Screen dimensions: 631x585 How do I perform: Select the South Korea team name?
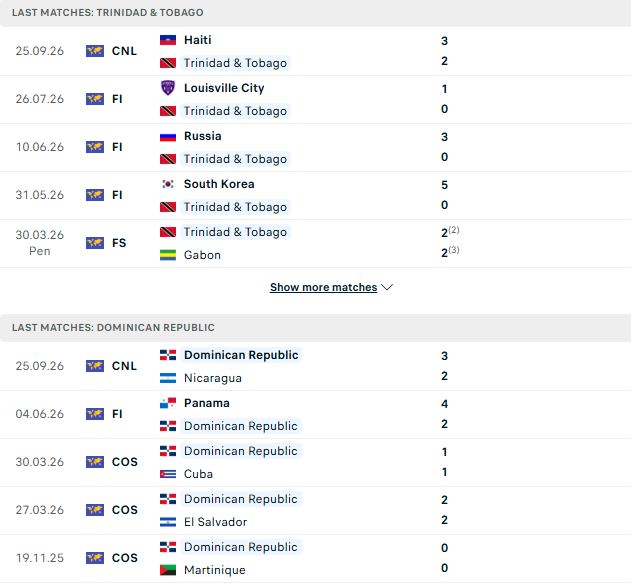tap(219, 184)
